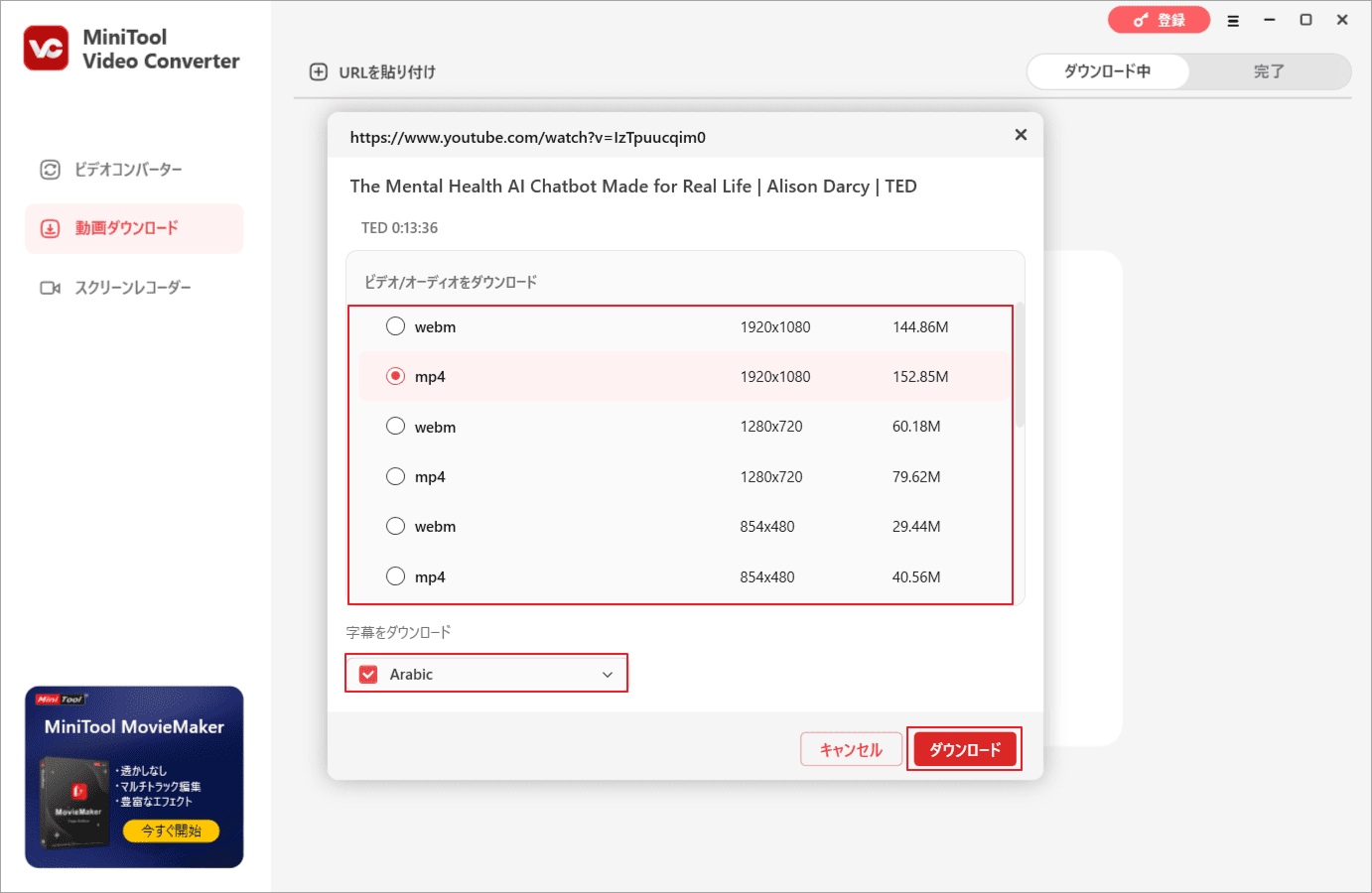This screenshot has height=893, width=1372.
Task: Click the MiniTool Video Converter logo icon
Action: [x=46, y=49]
